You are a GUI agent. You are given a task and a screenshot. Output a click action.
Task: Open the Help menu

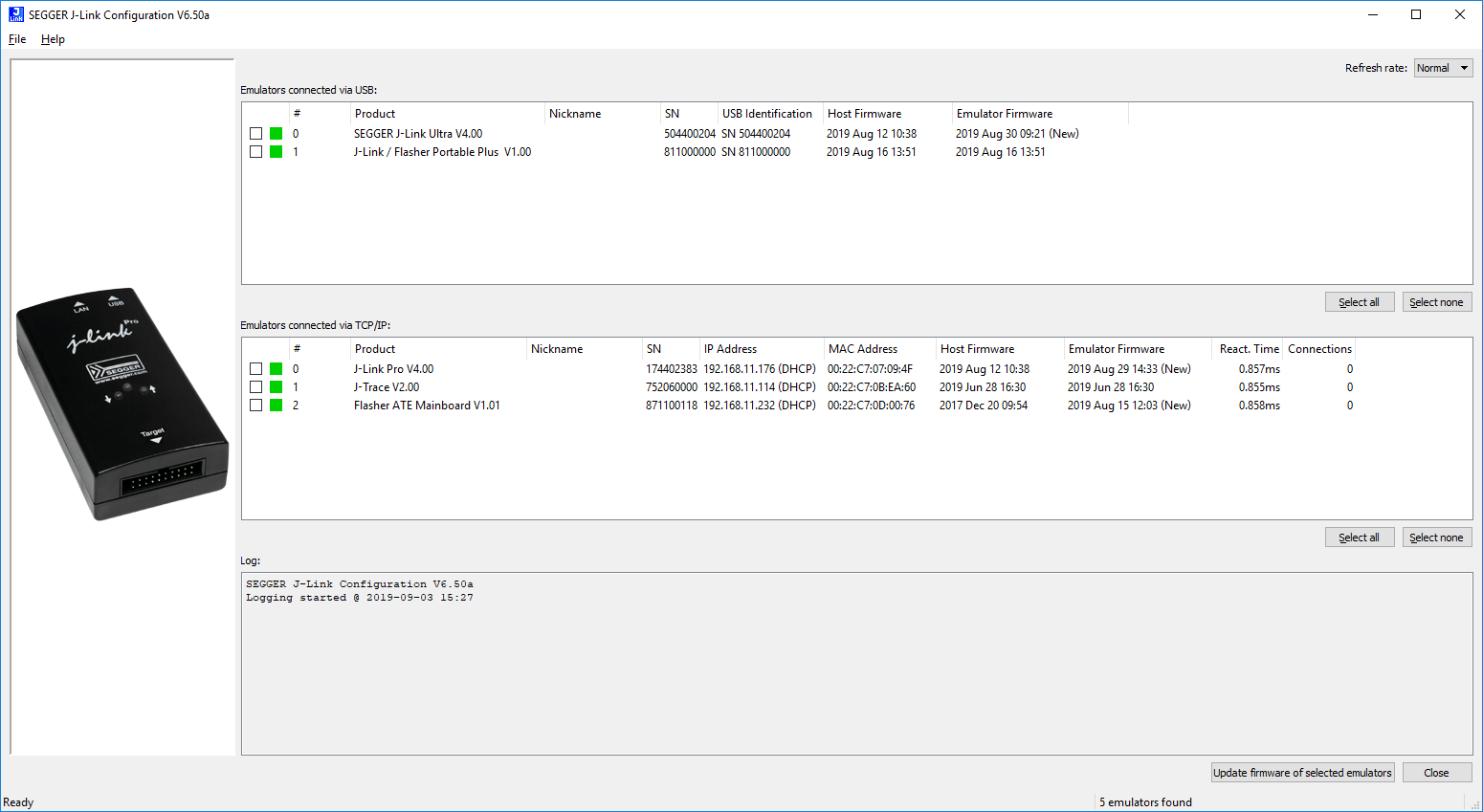coord(53,39)
